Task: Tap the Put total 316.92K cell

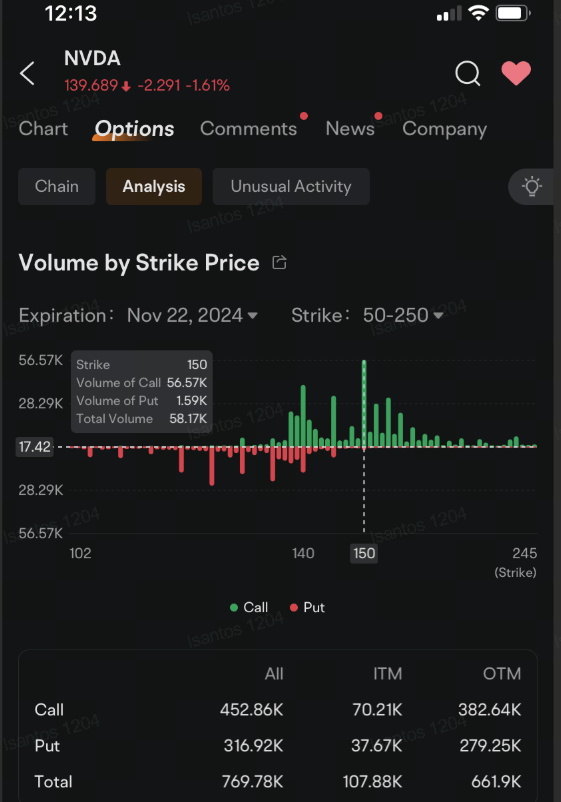Action: 253,745
